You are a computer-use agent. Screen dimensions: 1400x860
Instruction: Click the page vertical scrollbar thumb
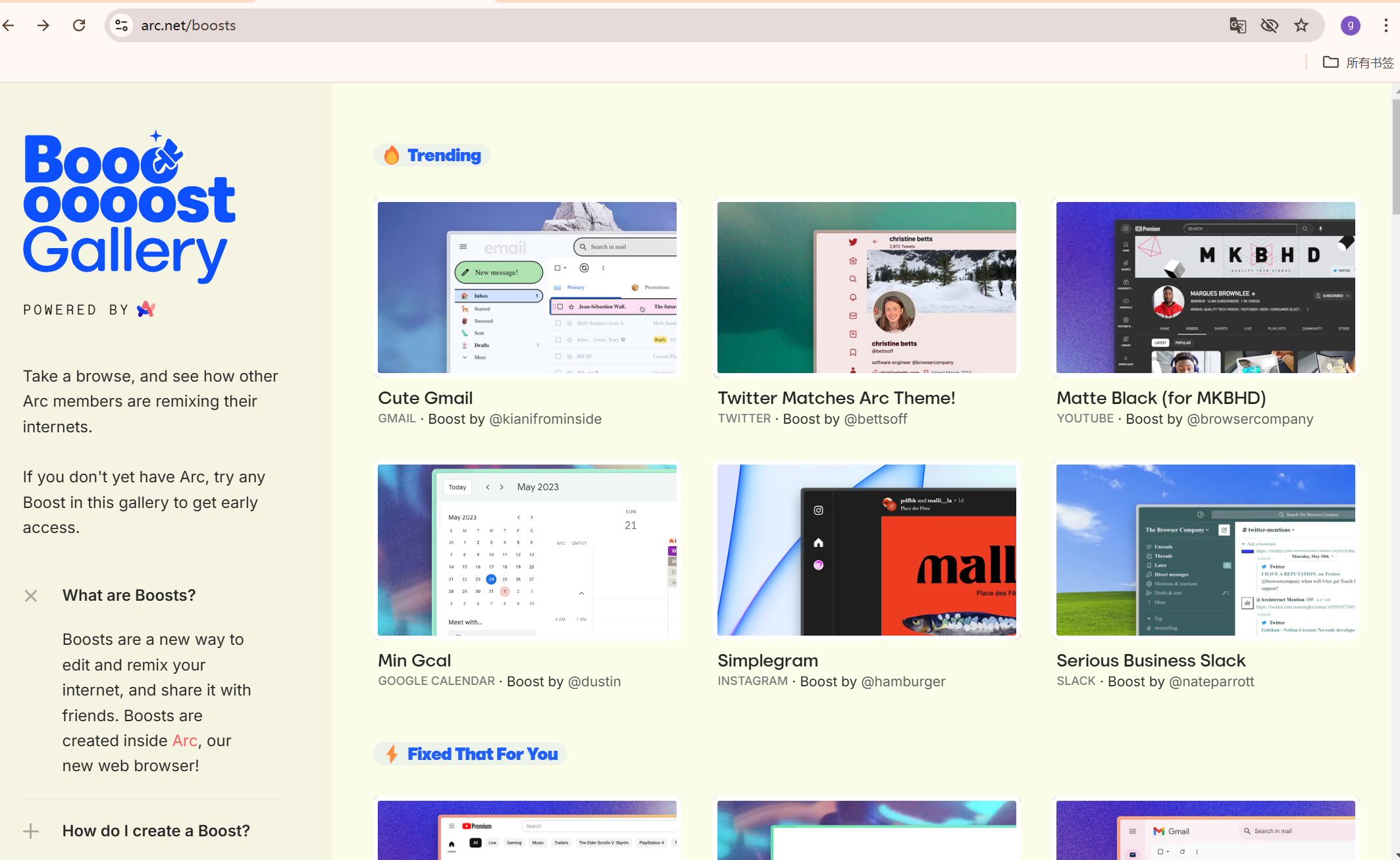click(1396, 157)
